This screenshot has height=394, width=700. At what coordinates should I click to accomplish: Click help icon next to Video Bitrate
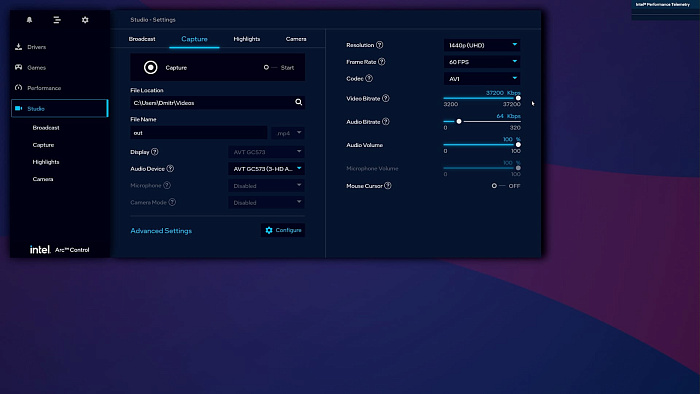coord(386,98)
